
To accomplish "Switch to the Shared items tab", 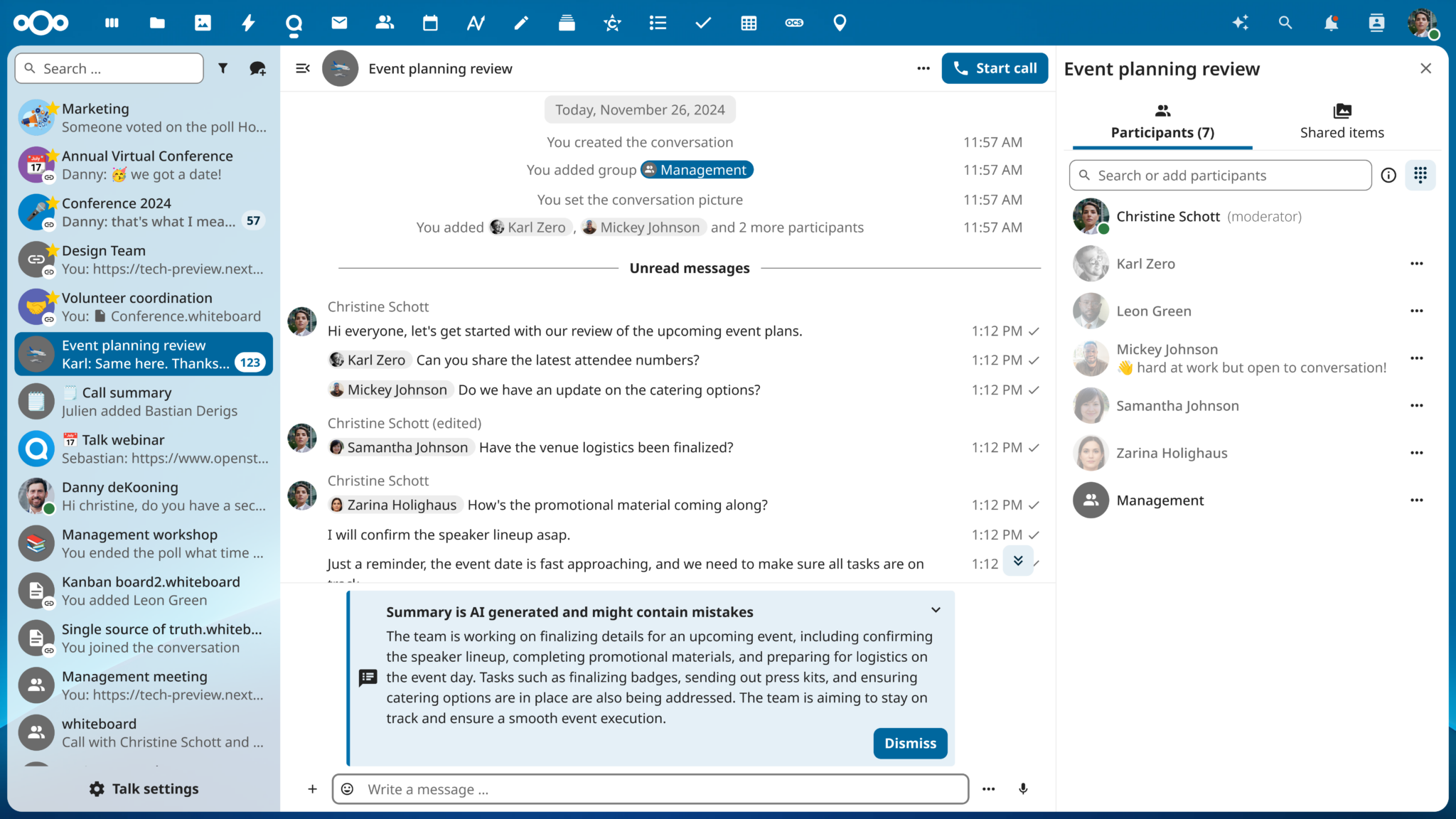I will pos(1342,121).
